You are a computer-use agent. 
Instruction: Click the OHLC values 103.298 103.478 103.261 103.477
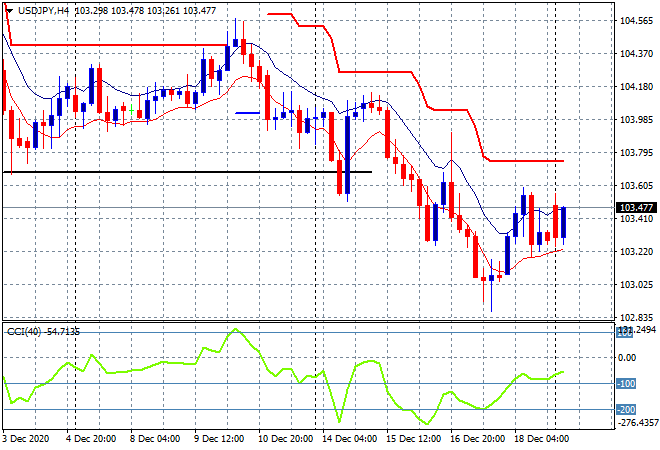[145, 11]
